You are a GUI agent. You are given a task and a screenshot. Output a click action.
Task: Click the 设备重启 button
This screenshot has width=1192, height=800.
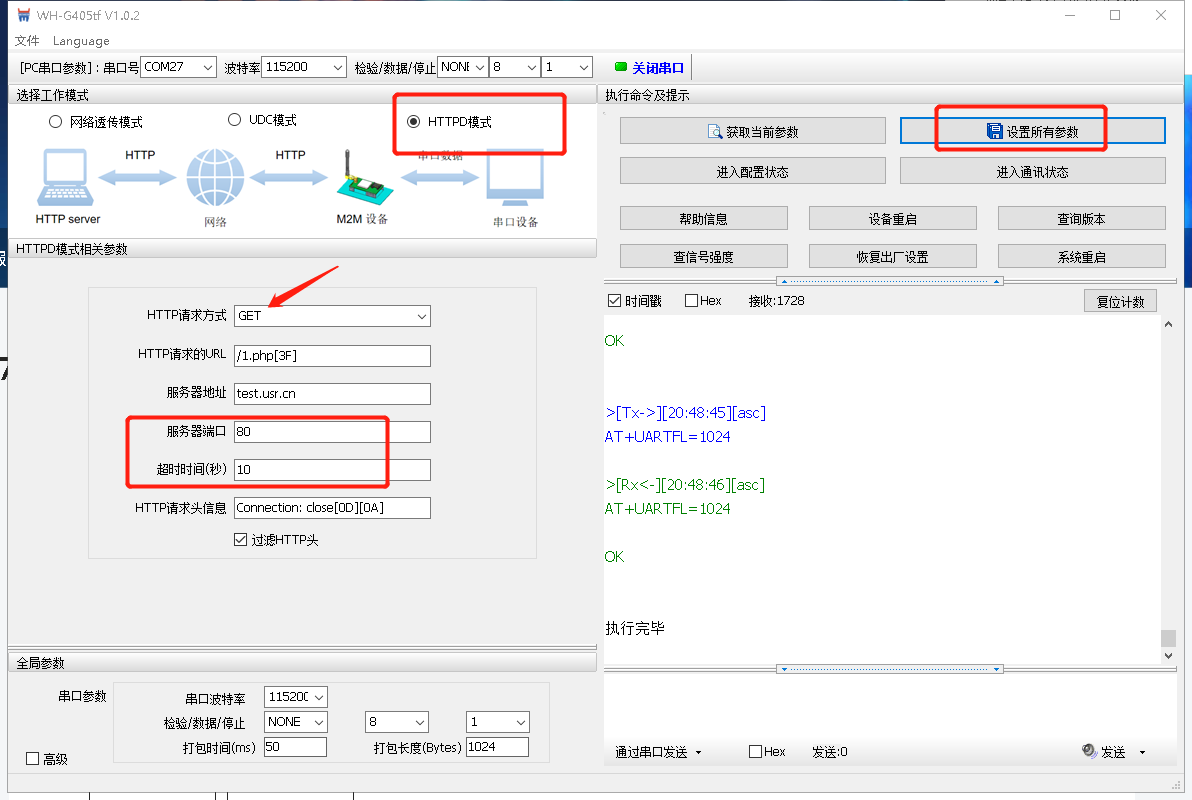click(892, 219)
